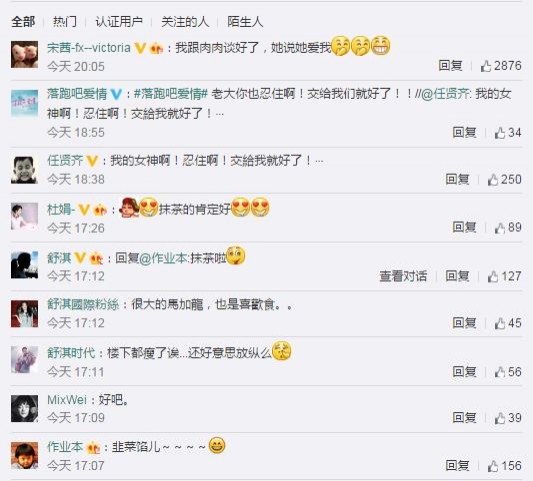The height and width of the screenshot is (481, 533).
Task: Like 作业本's 韭菜馅儿 comment
Action: click(493, 466)
